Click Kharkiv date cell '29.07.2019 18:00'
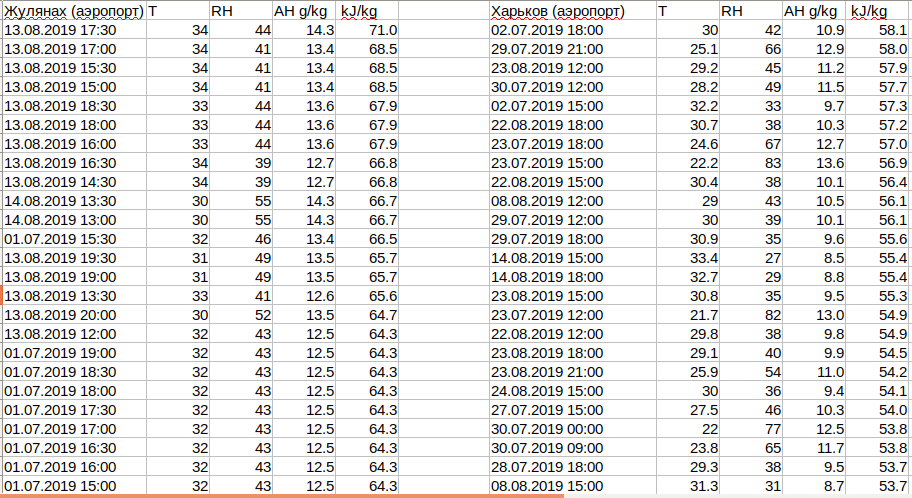912x498 pixels. 573,239
